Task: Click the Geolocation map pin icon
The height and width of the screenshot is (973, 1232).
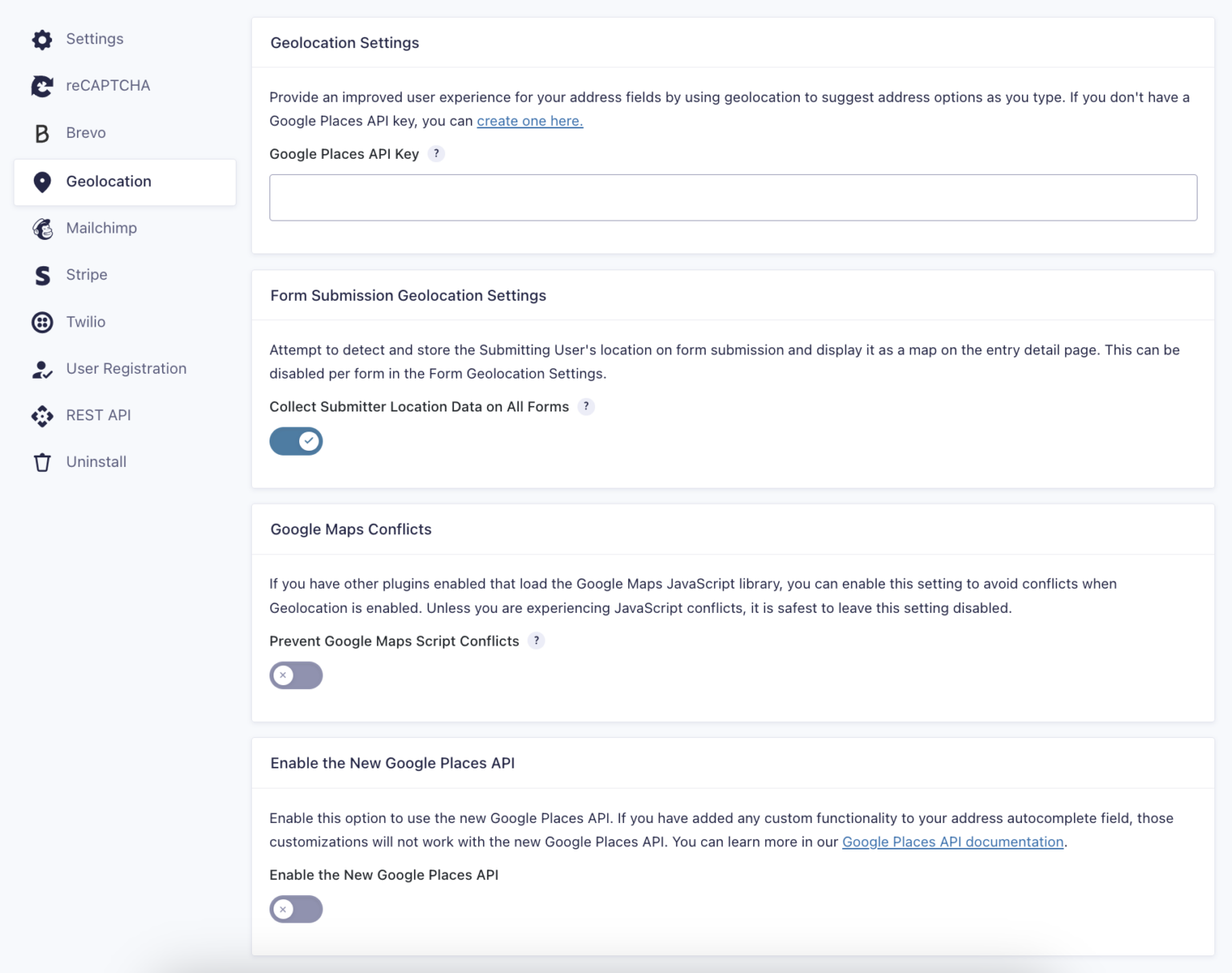Action: 43,182
